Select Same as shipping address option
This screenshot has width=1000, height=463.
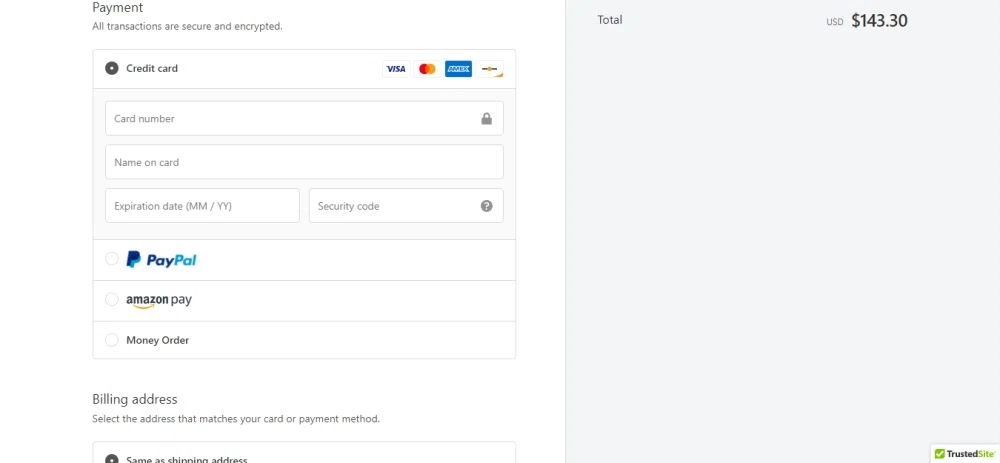click(112, 459)
